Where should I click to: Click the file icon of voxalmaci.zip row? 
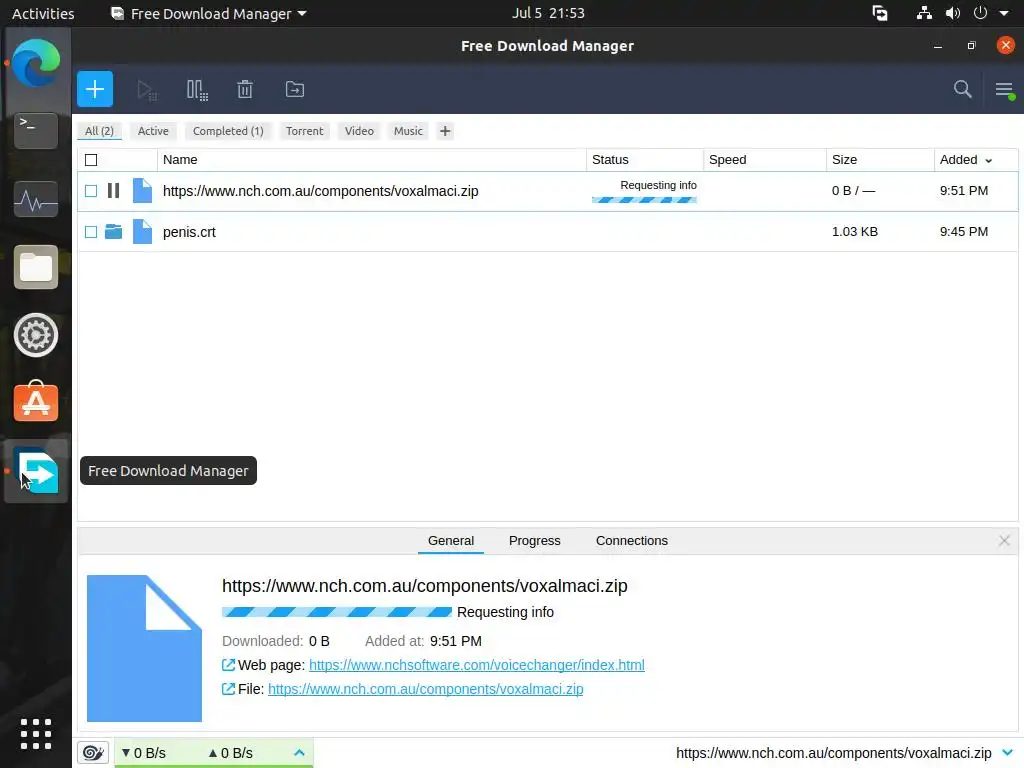142,191
